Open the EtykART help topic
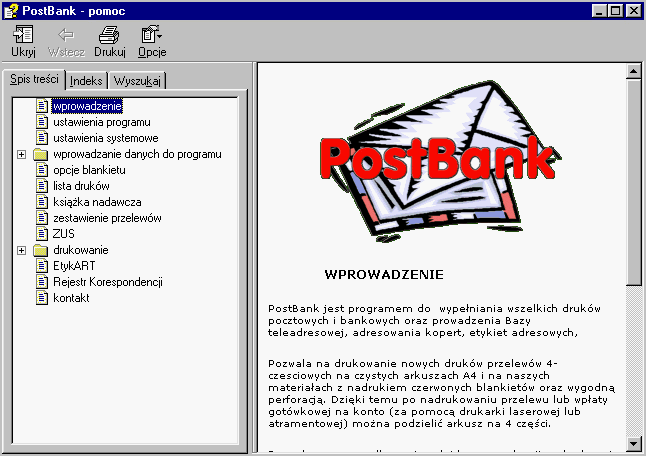646x456 pixels. pos(74,266)
